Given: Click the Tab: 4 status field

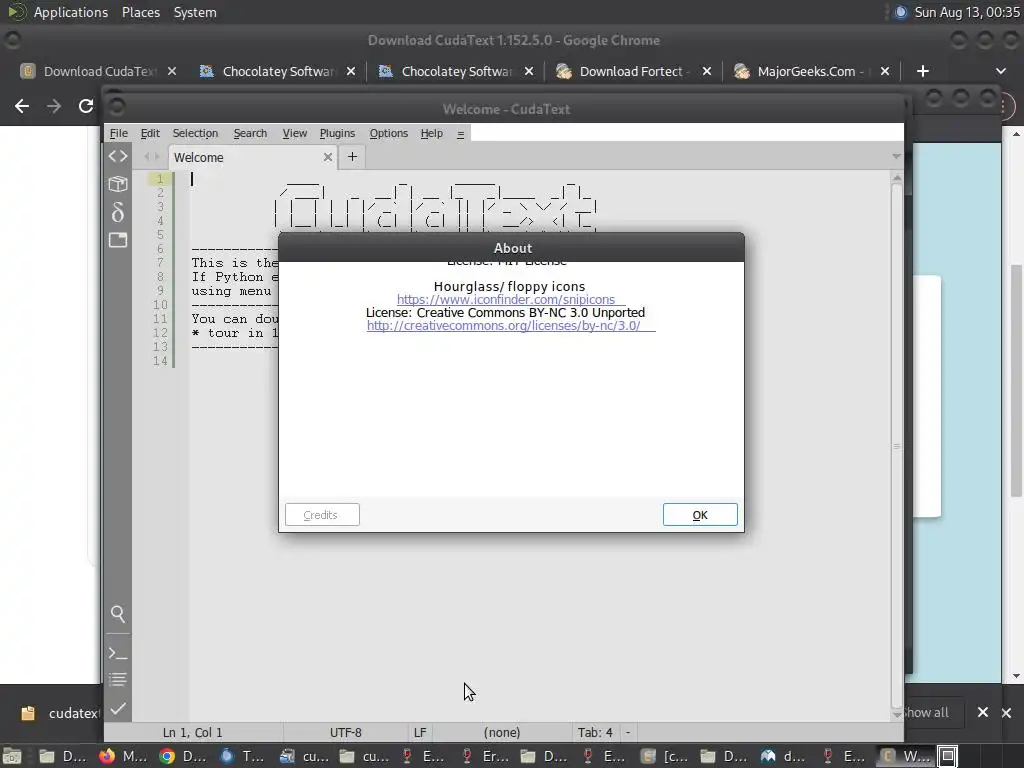Looking at the screenshot, I should click(595, 733).
